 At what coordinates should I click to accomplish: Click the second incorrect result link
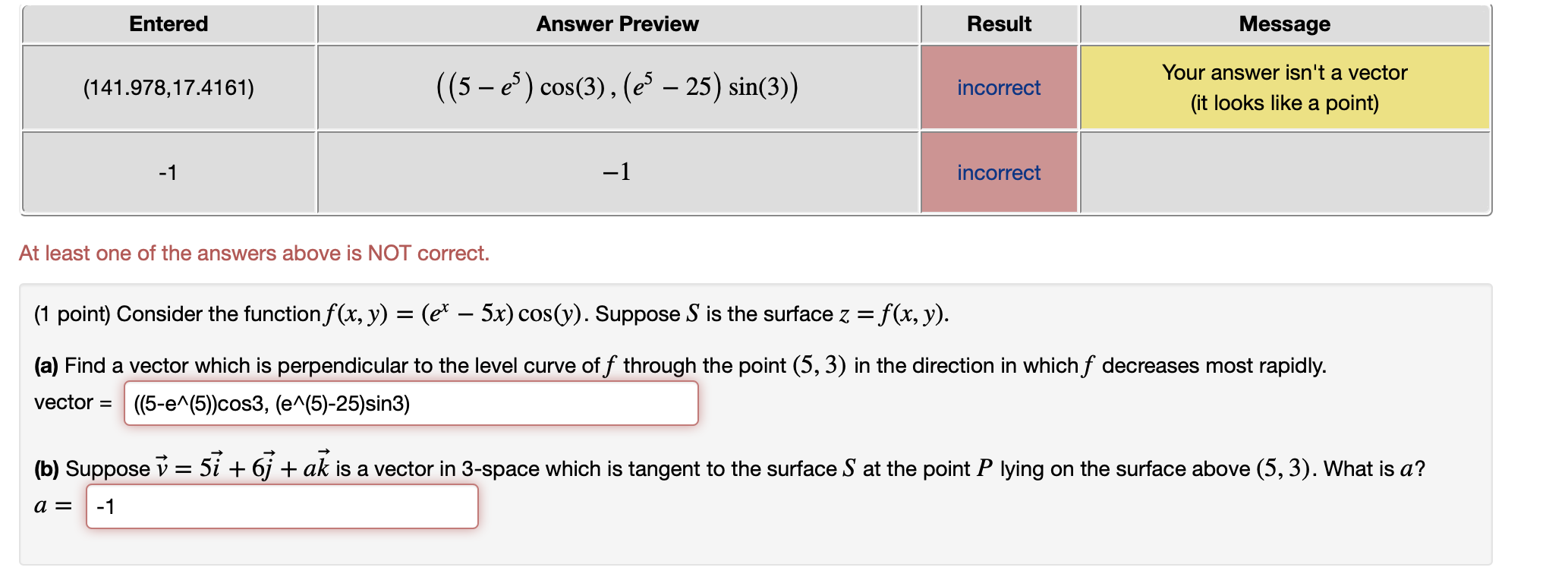pyautogui.click(x=998, y=172)
